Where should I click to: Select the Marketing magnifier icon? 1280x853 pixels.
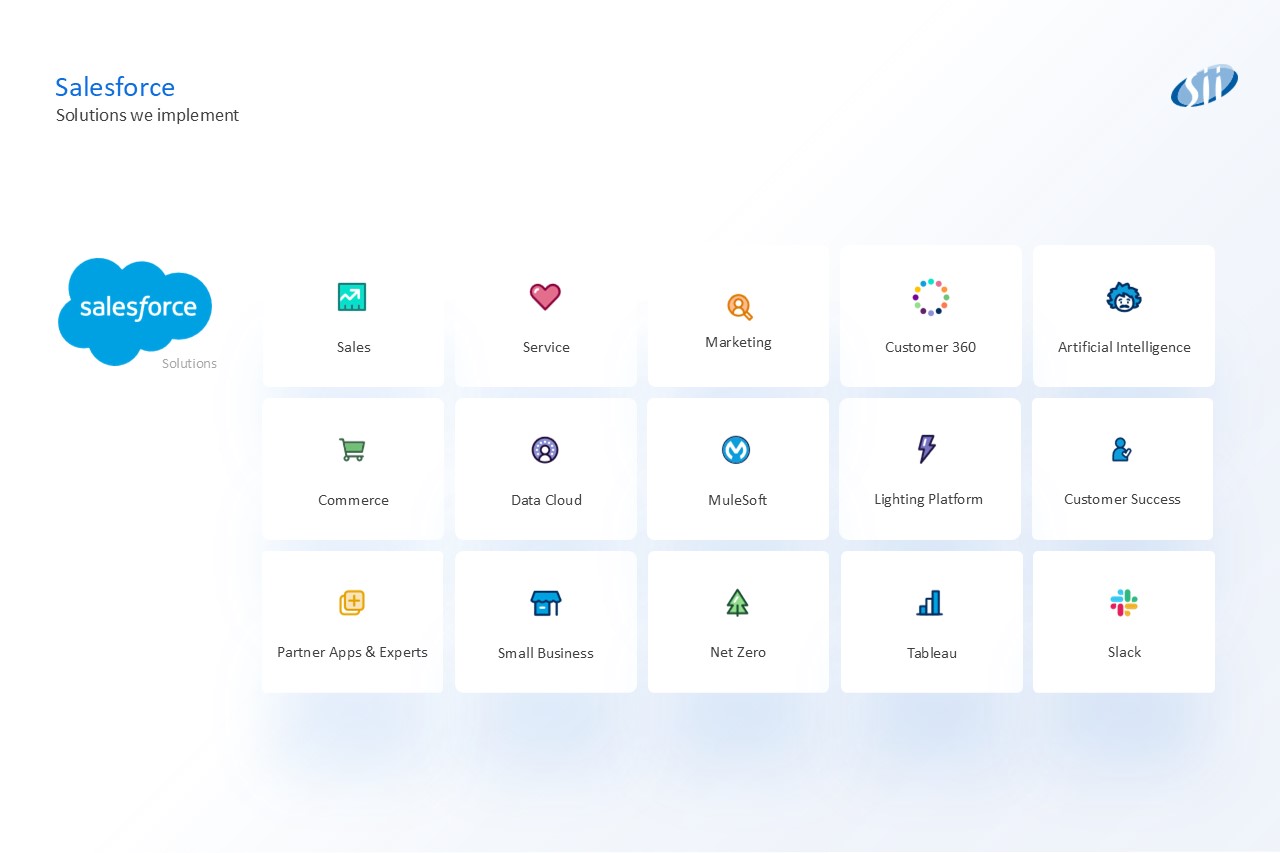coord(739,307)
